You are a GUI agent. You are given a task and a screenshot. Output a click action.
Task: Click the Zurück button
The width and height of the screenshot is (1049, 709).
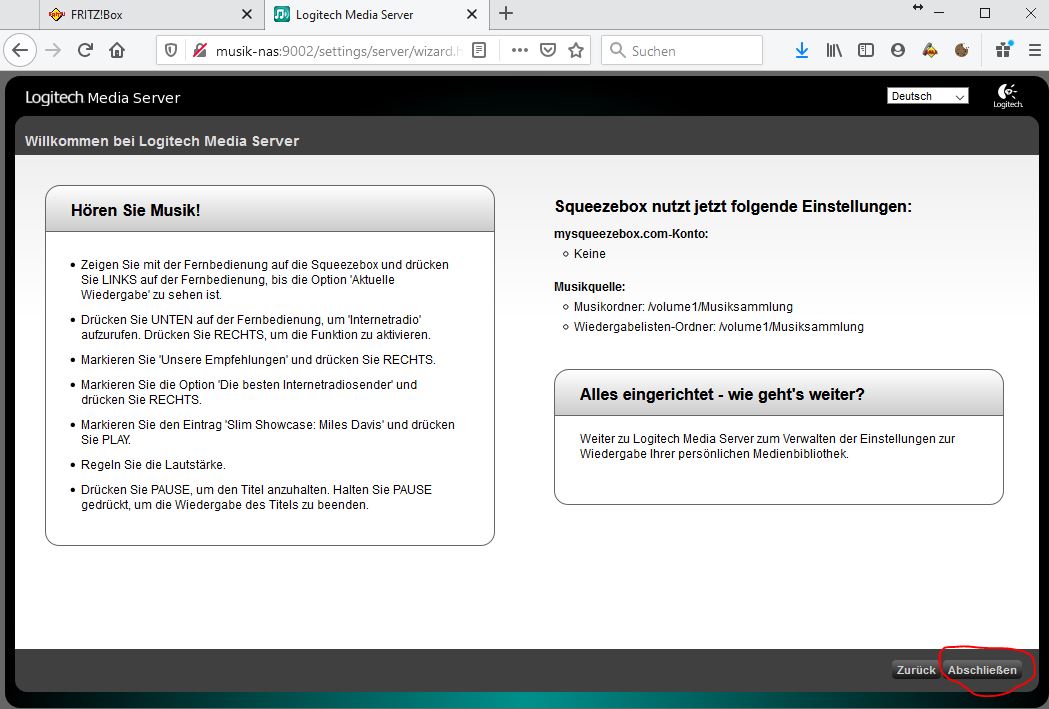point(916,670)
